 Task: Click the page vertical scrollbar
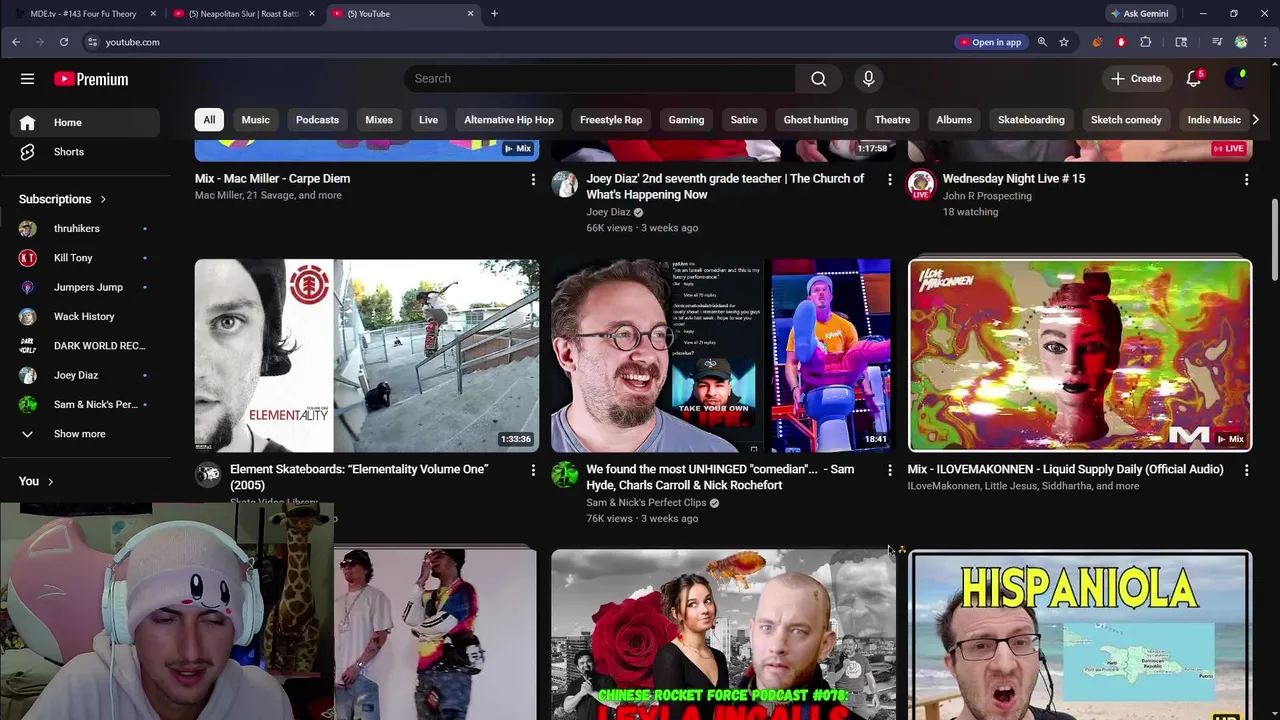point(1274,240)
